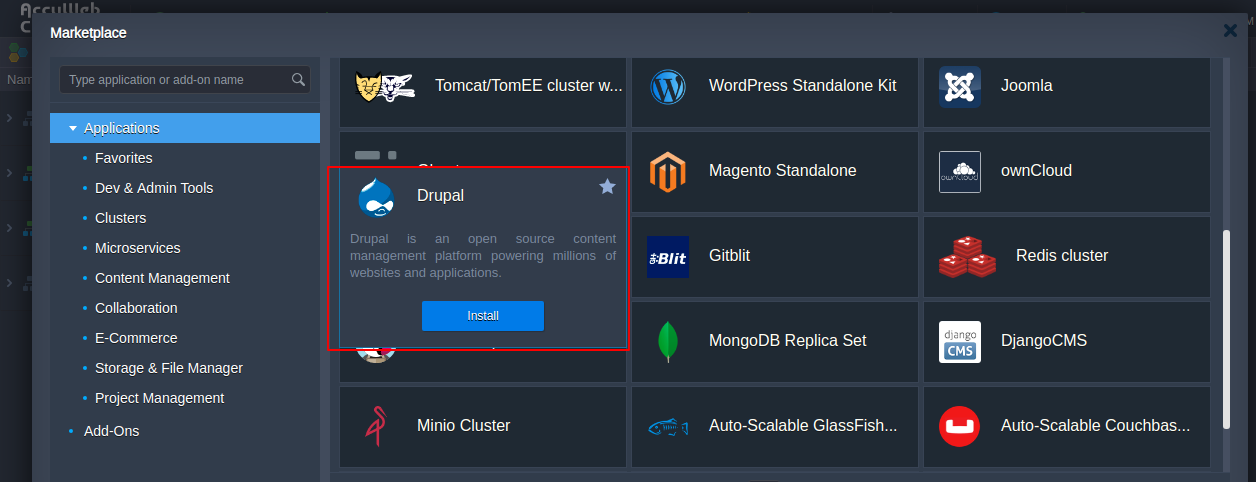
Task: Click the Auto-Scalable GlassFish tile
Action: click(x=774, y=426)
